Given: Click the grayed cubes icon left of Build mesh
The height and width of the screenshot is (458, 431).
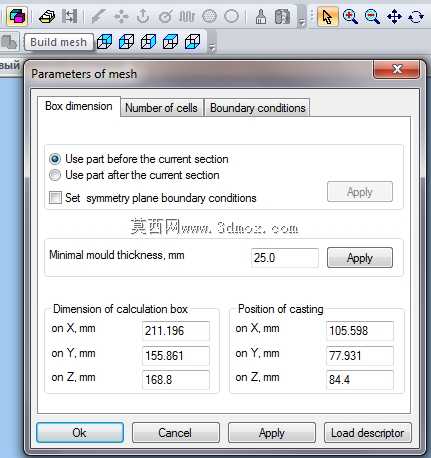Looking at the screenshot, I should 9,42.
